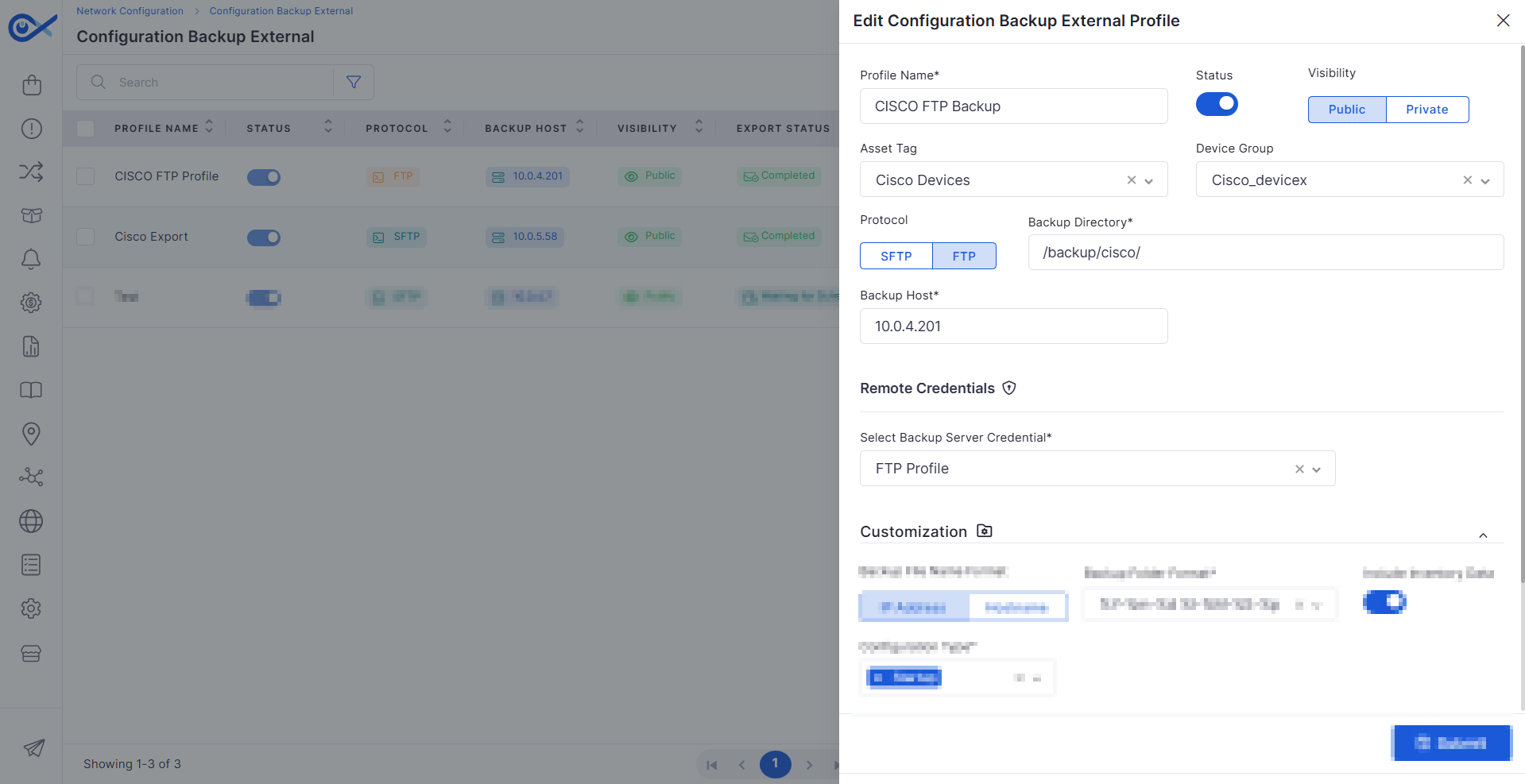Screen dimensions: 1525x784
Task: Tick the select-all header checkbox
Action: pyautogui.click(x=86, y=128)
